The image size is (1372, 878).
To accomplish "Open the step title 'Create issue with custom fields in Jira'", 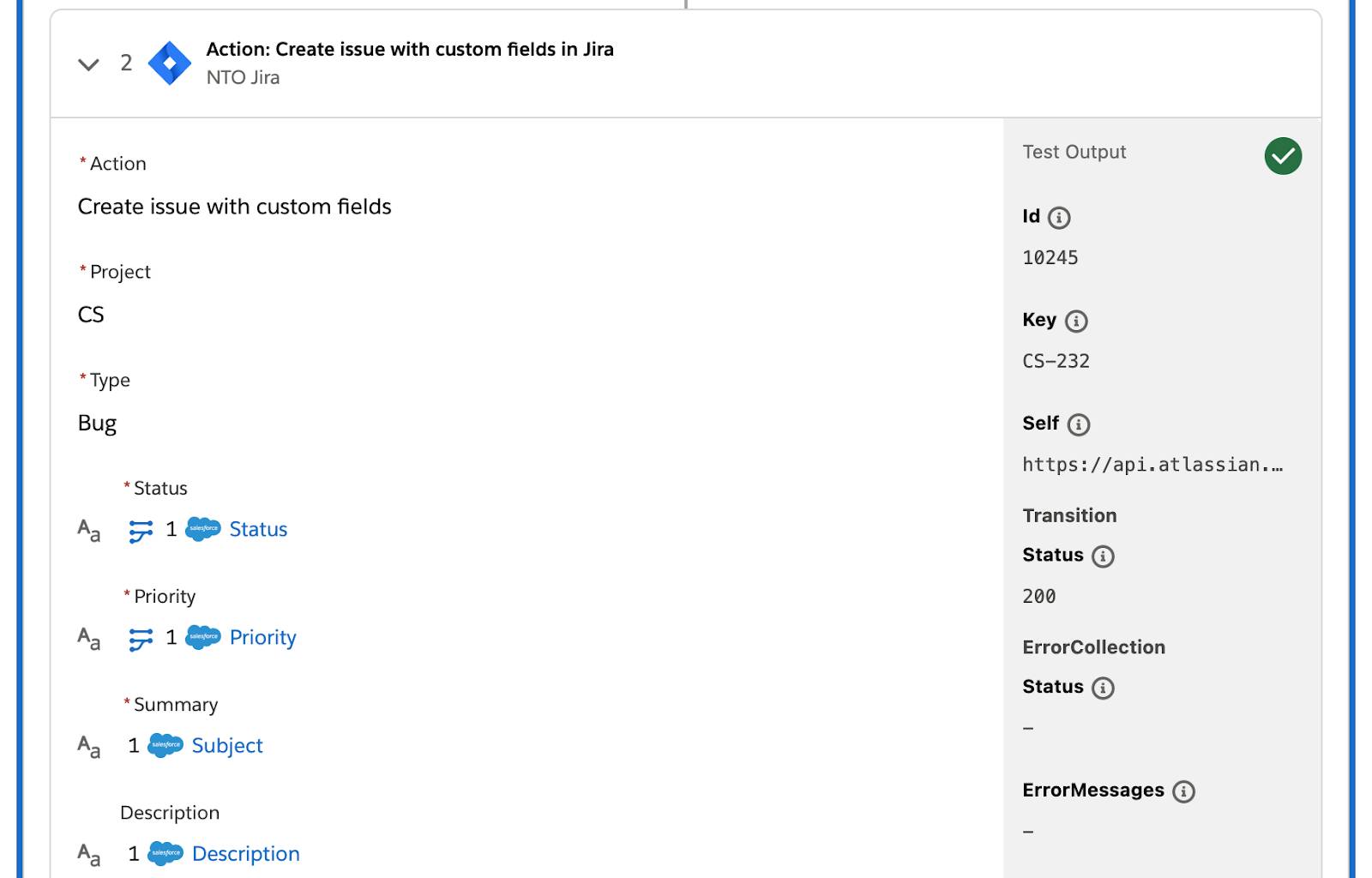I will [410, 49].
